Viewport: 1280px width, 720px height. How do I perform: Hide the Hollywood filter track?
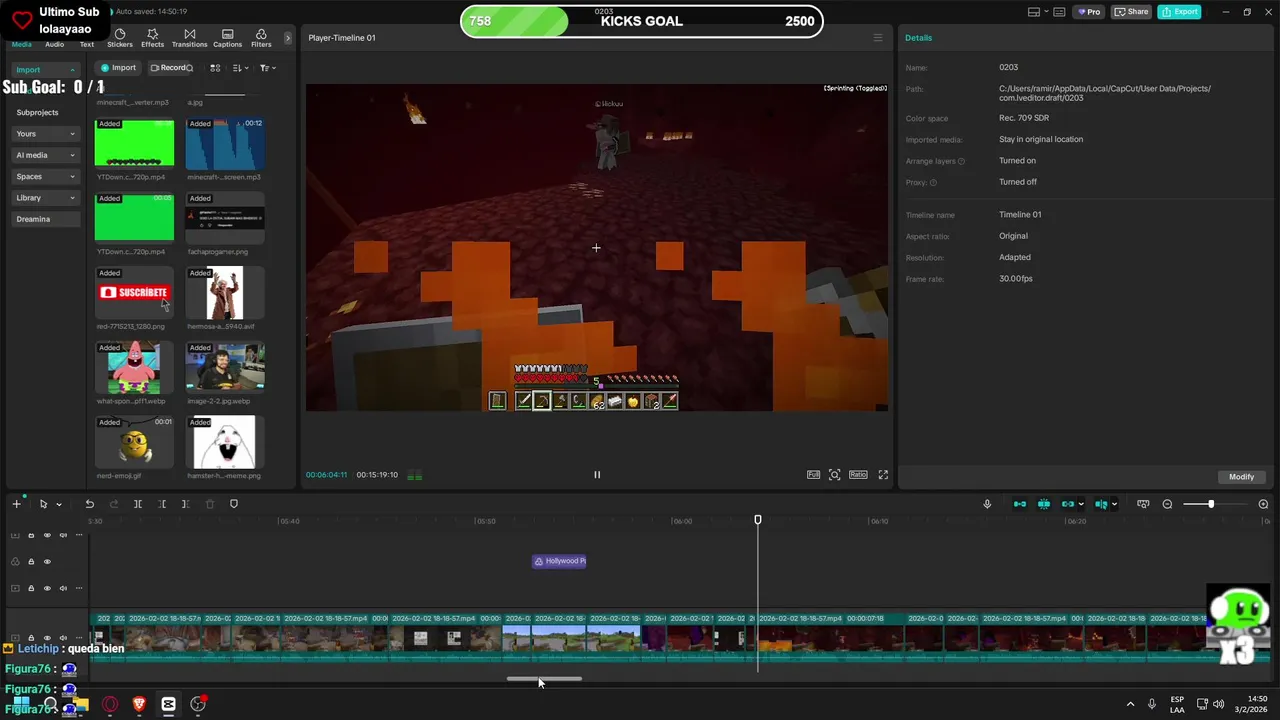[x=47, y=562]
